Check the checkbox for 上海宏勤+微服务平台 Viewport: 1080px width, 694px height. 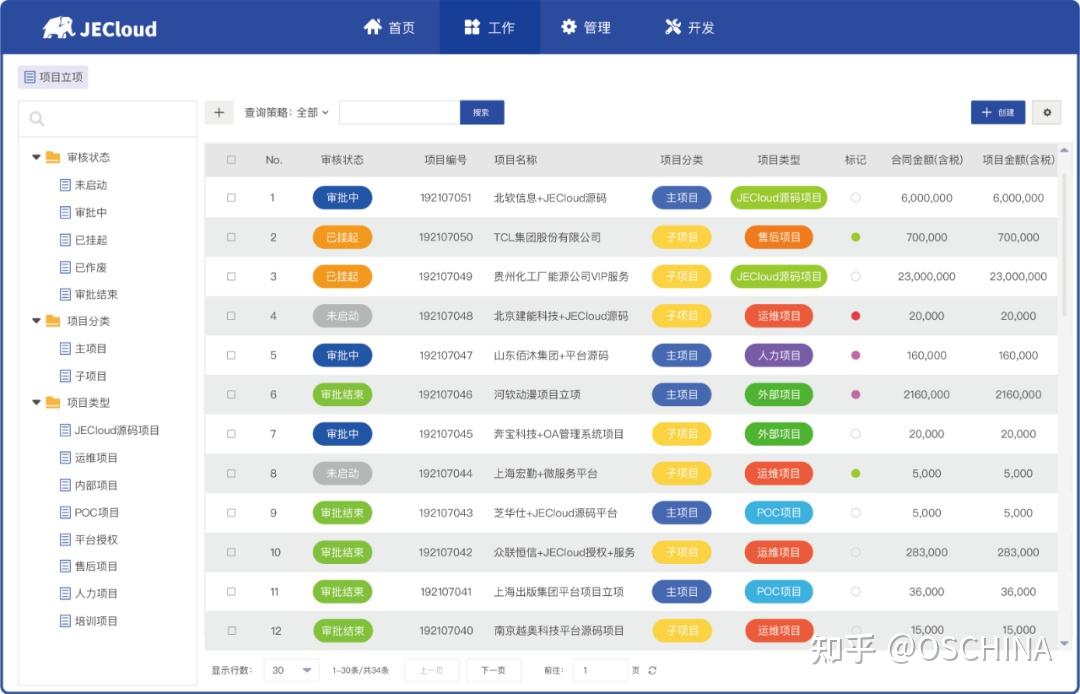pos(233,473)
